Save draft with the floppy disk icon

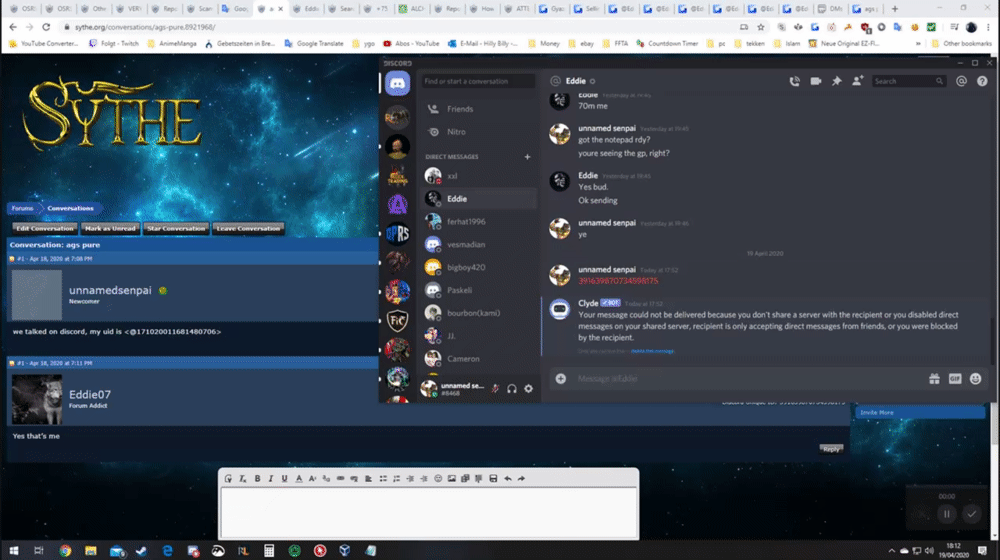pyautogui.click(x=493, y=478)
